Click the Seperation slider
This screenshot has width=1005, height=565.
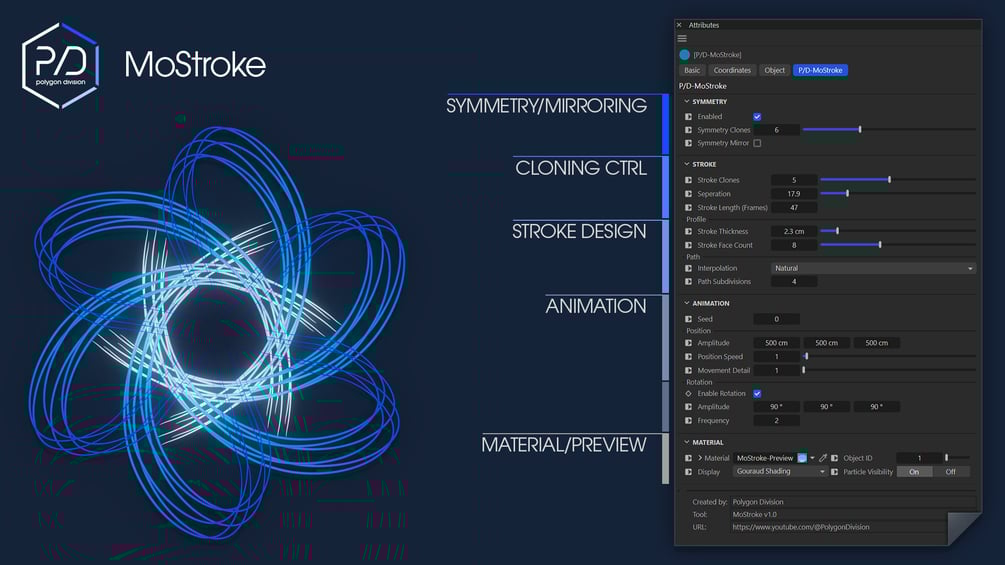(x=898, y=193)
